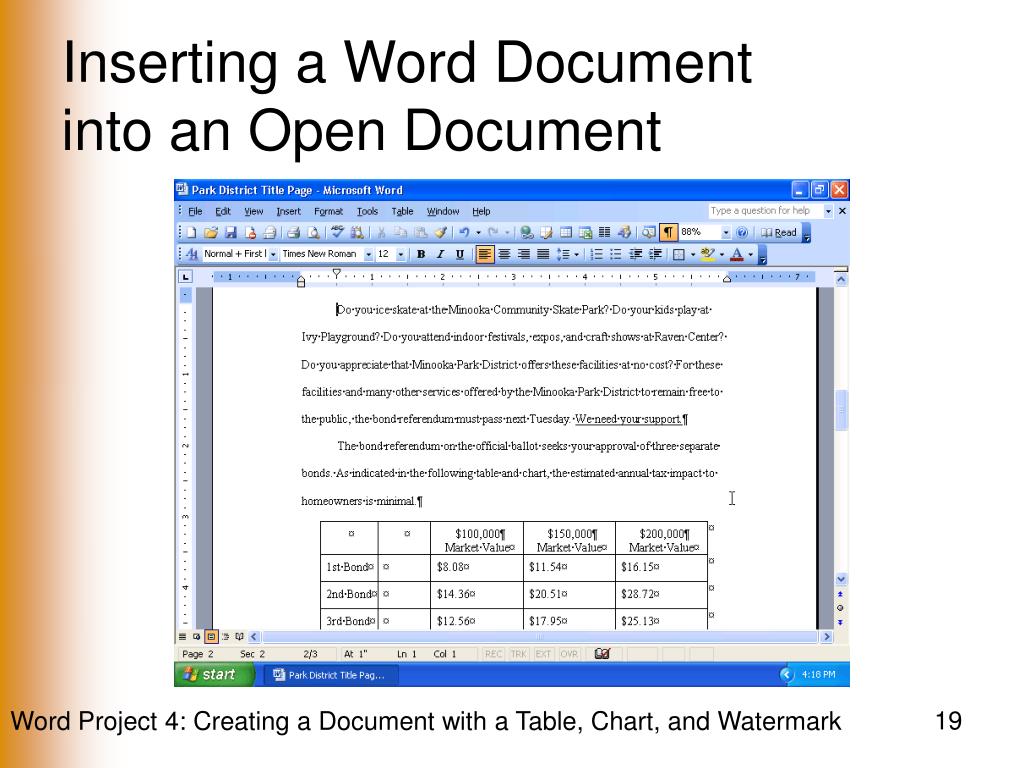The image size is (1024, 768).
Task: Click the Undo arrow icon
Action: (x=464, y=232)
